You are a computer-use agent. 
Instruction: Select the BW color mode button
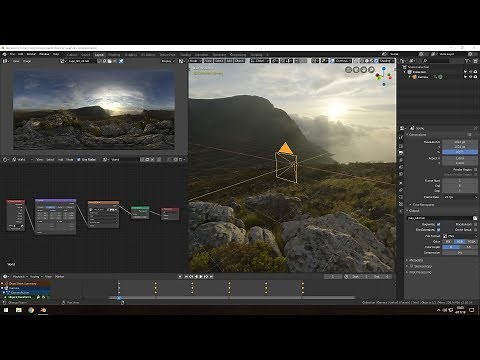[x=448, y=241]
